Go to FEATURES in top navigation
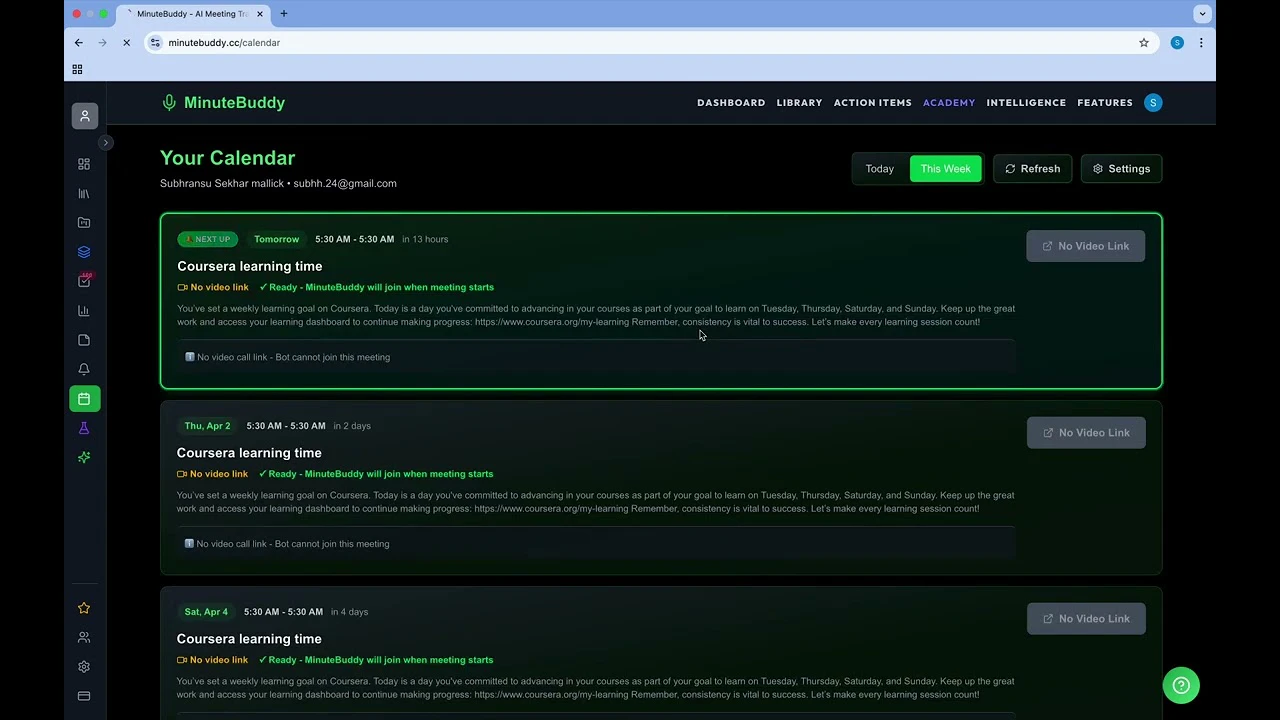Image resolution: width=1280 pixels, height=720 pixels. [1105, 102]
